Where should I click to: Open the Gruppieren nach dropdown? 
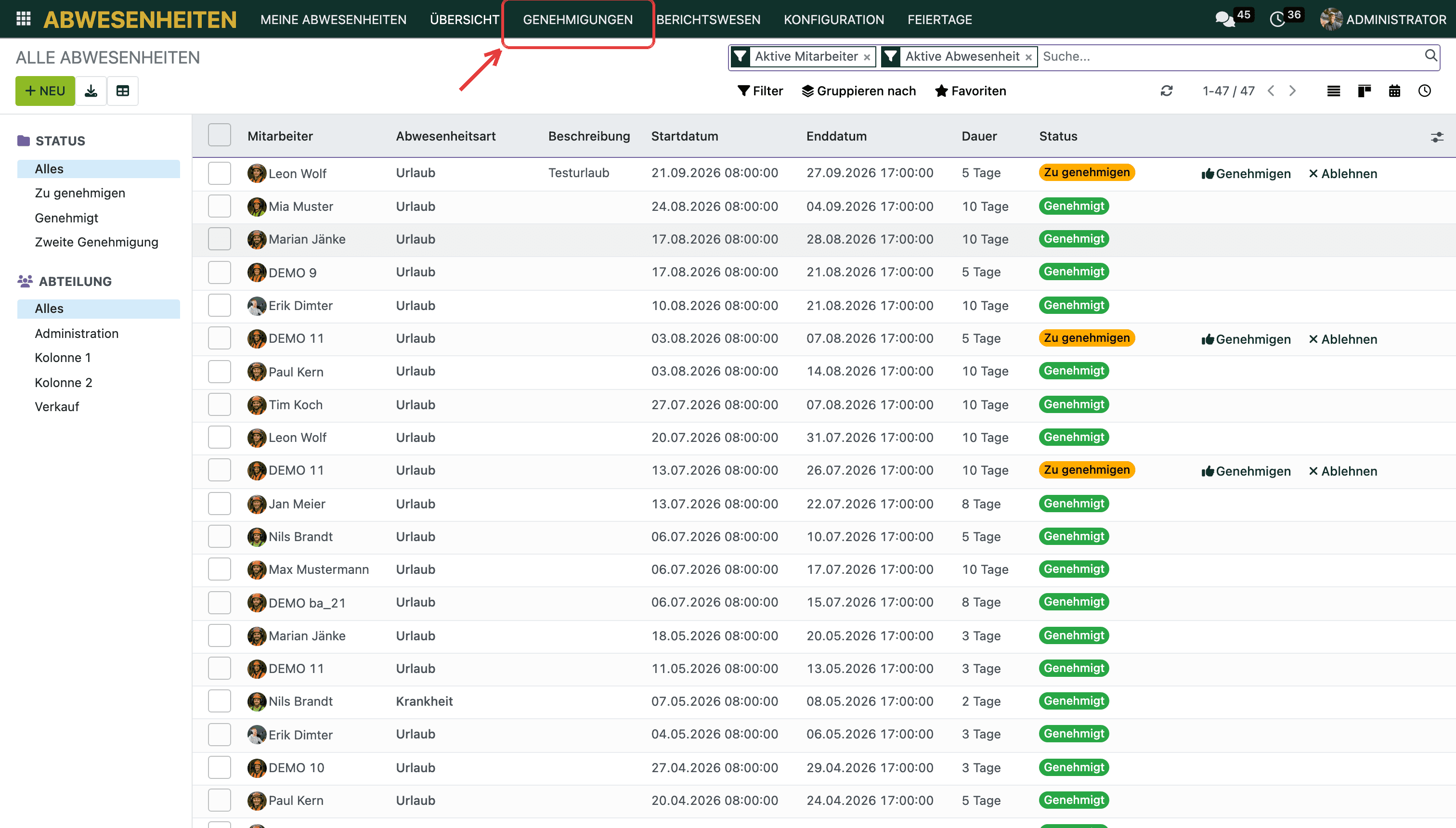pos(859,91)
